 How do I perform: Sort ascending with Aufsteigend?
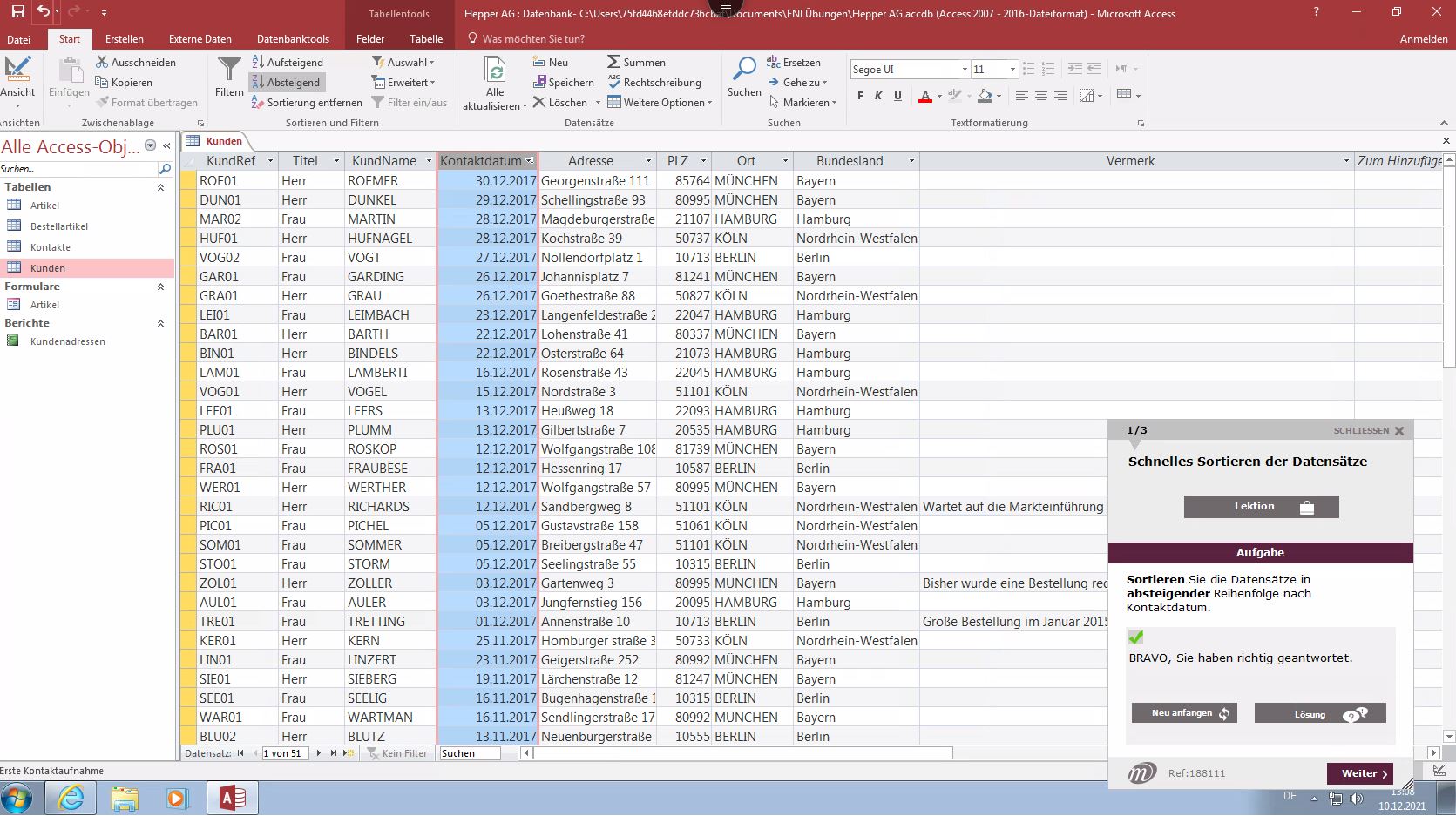pos(287,63)
